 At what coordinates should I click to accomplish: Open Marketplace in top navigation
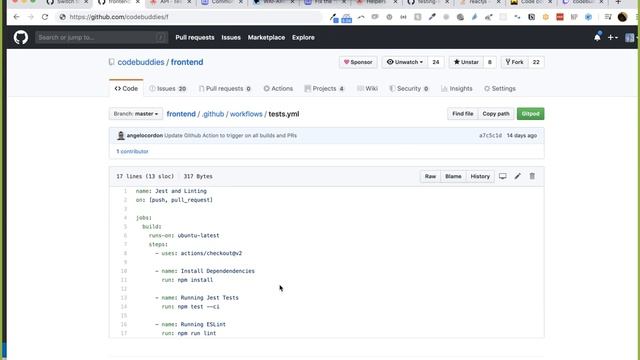(x=267, y=38)
